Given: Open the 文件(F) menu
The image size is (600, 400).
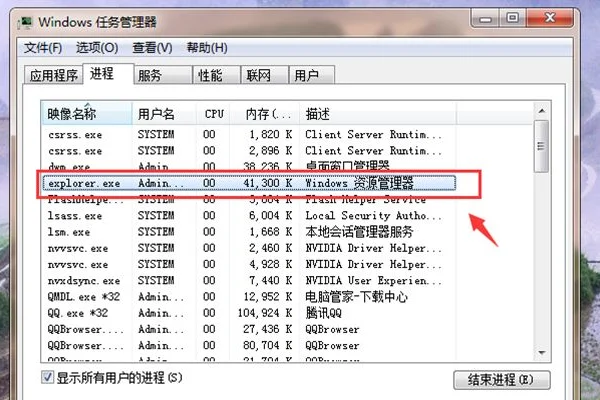Looking at the screenshot, I should pyautogui.click(x=43, y=48).
